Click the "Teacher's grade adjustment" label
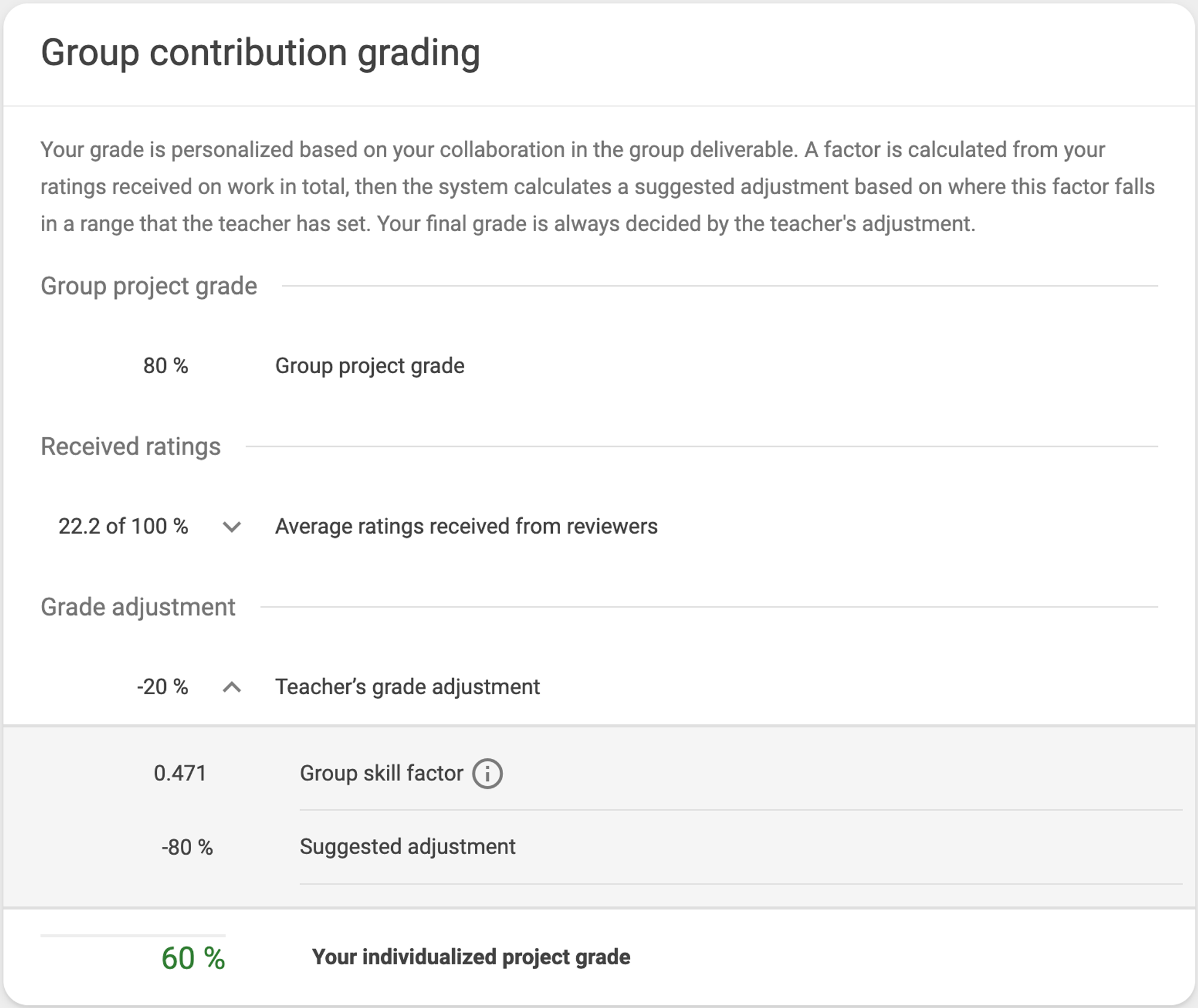This screenshot has height=1008, width=1198. click(x=407, y=687)
